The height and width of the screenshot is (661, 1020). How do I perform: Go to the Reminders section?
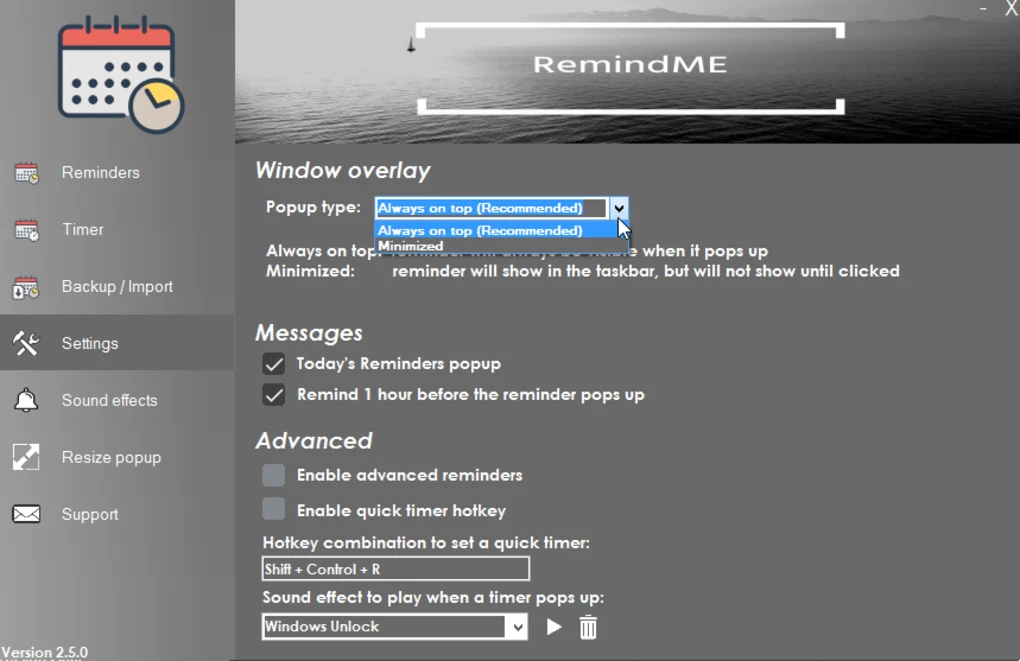pyautogui.click(x=100, y=172)
